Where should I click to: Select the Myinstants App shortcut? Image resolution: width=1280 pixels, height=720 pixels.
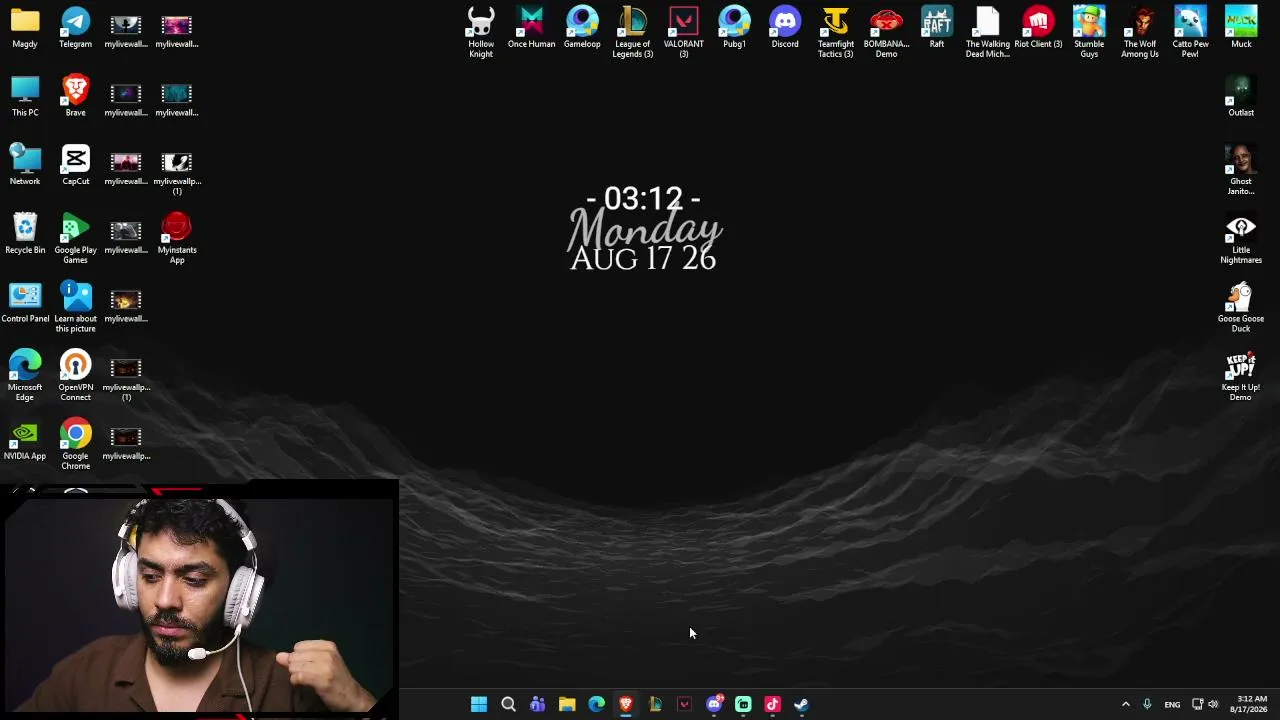click(x=177, y=239)
